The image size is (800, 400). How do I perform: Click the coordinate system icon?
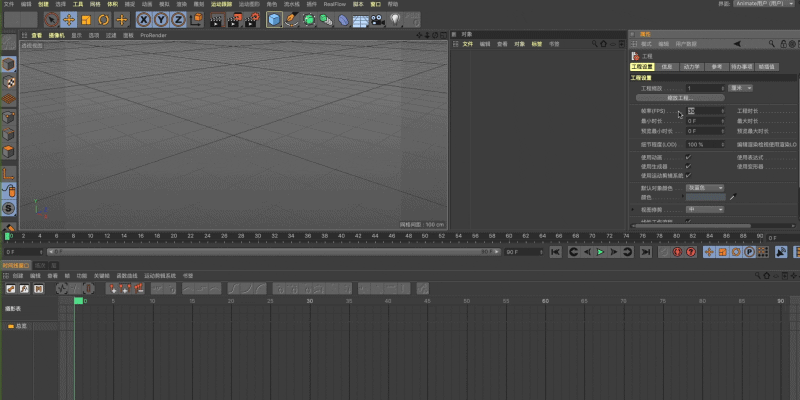[x=196, y=20]
